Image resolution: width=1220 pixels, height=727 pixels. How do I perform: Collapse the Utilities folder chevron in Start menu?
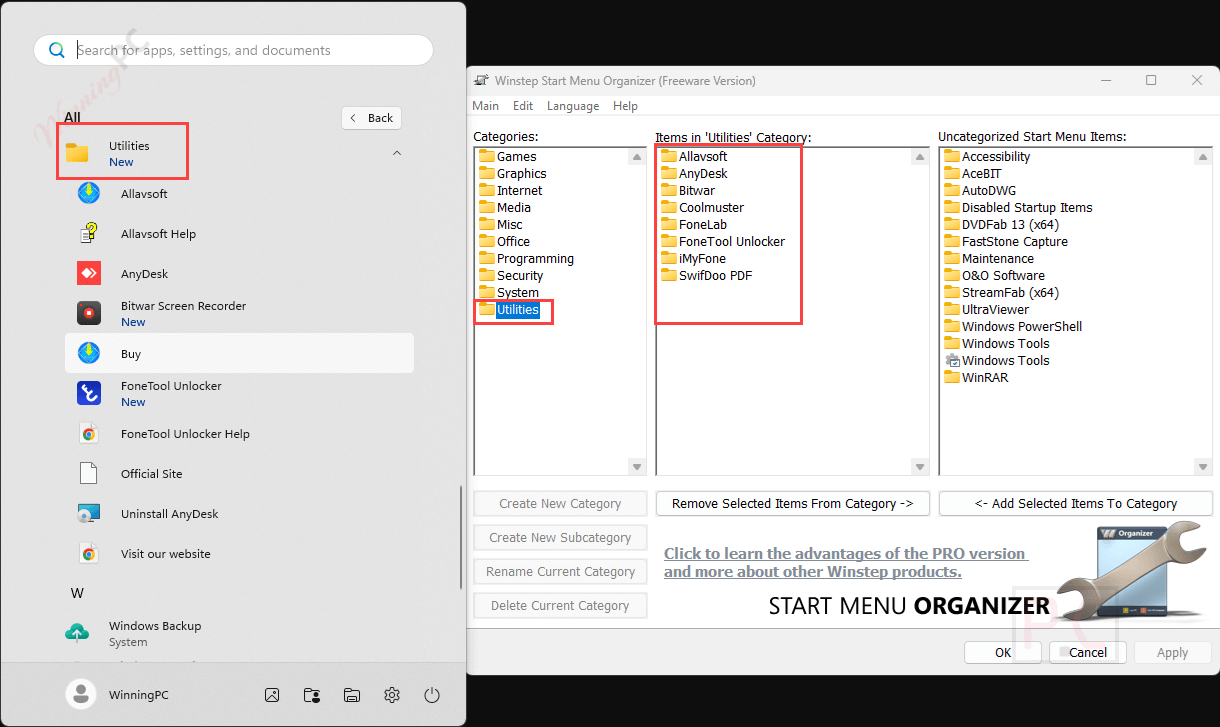397,153
